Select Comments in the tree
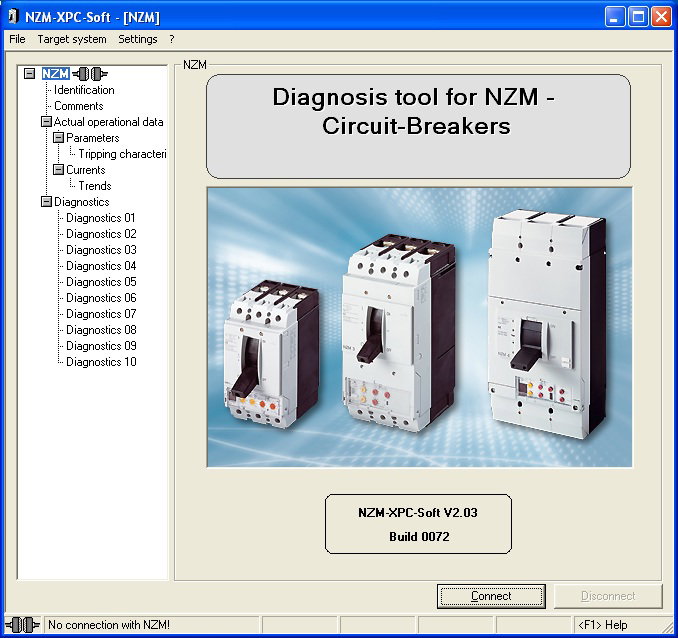Viewport: 678px width, 638px height. pos(79,106)
